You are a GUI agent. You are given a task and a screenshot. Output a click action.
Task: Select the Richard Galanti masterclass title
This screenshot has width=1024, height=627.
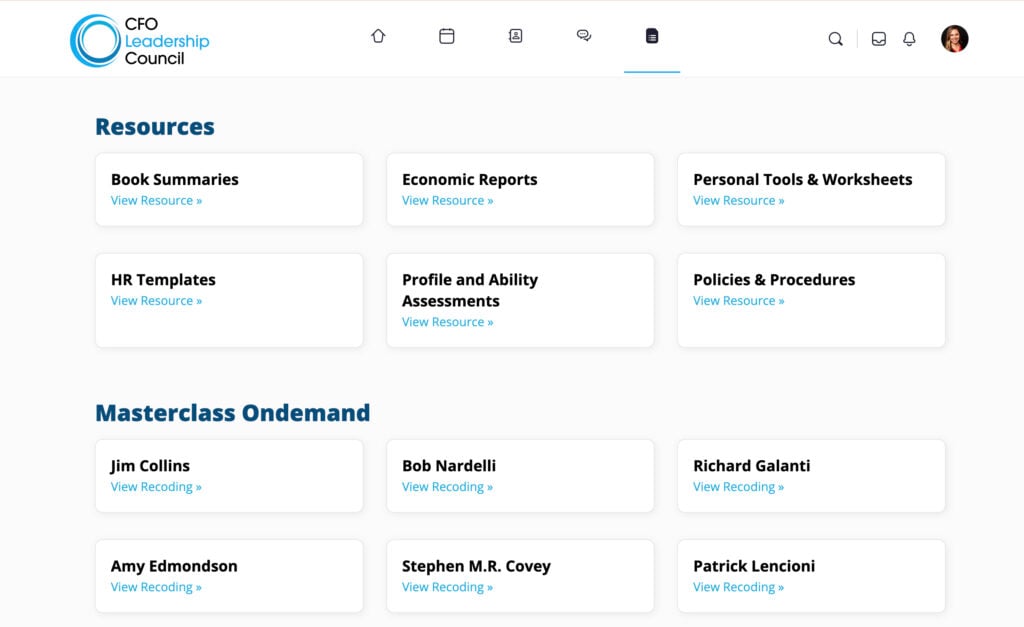pyautogui.click(x=752, y=466)
